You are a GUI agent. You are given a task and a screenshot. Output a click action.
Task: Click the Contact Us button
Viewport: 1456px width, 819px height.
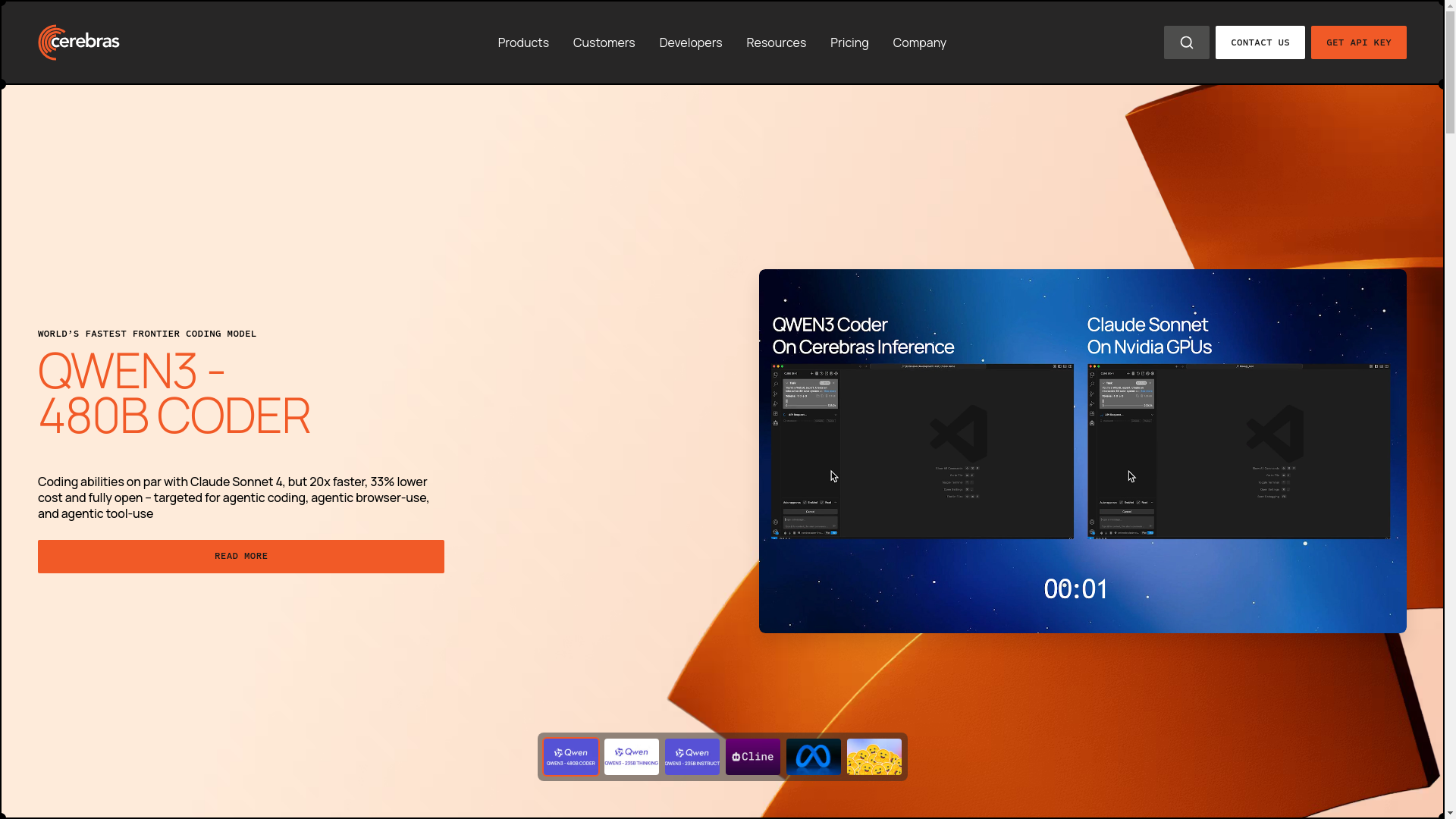1260,42
